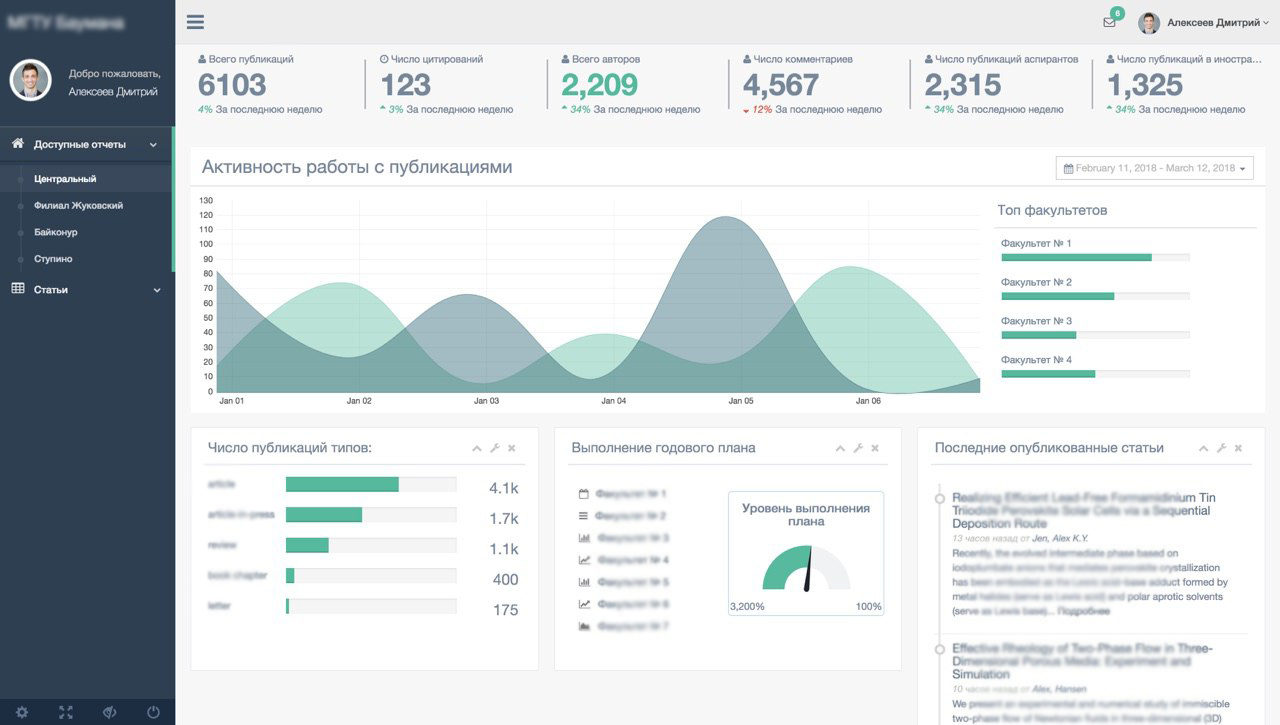Viewport: 1280px width, 725px height.
Task: Click the Факультет № 1 progress bar
Action: 1095,257
